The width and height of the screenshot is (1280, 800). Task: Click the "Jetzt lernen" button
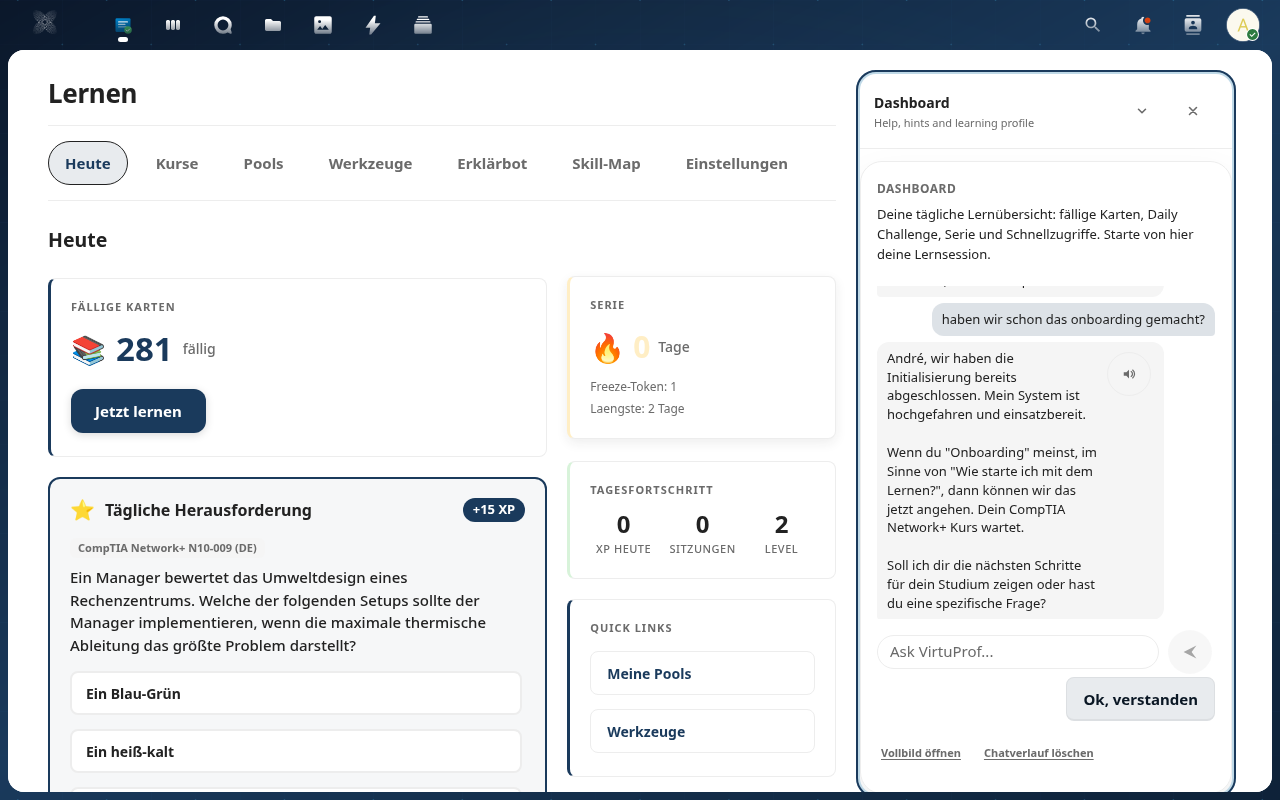(138, 411)
